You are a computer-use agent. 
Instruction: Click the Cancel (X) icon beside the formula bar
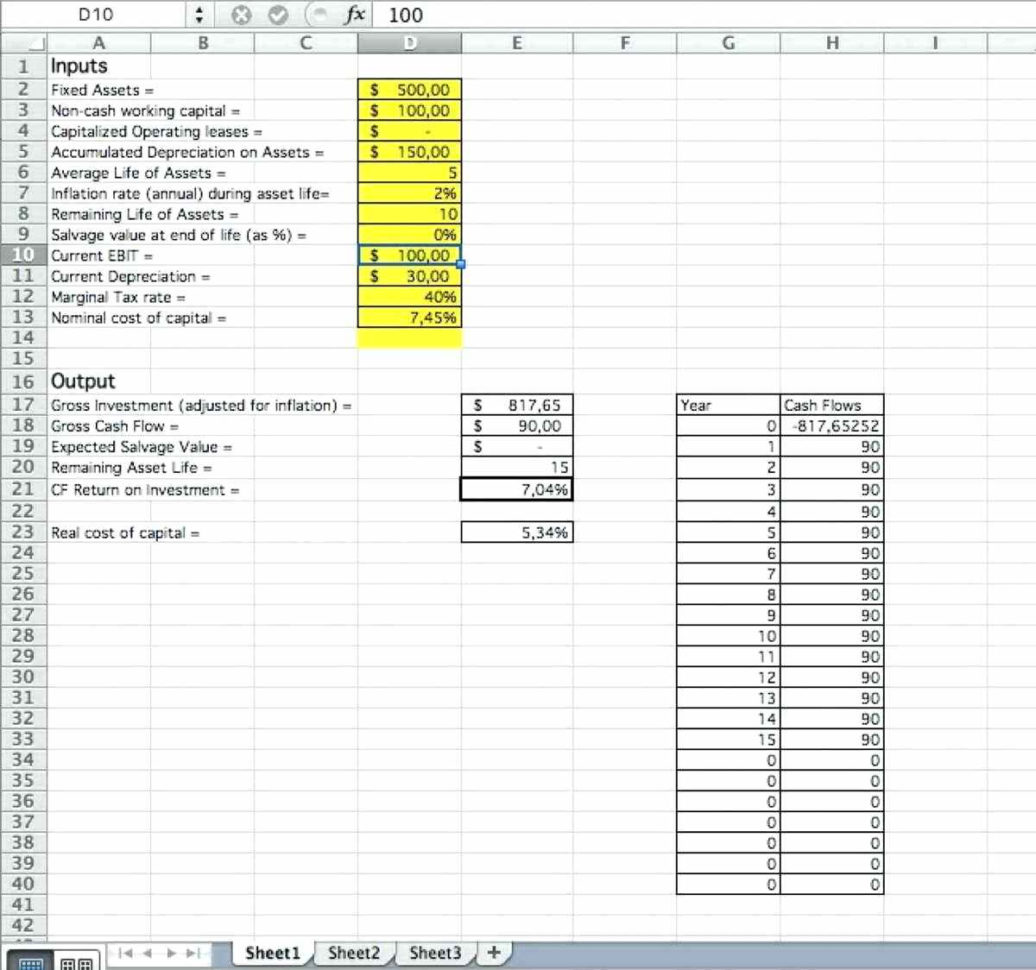240,15
